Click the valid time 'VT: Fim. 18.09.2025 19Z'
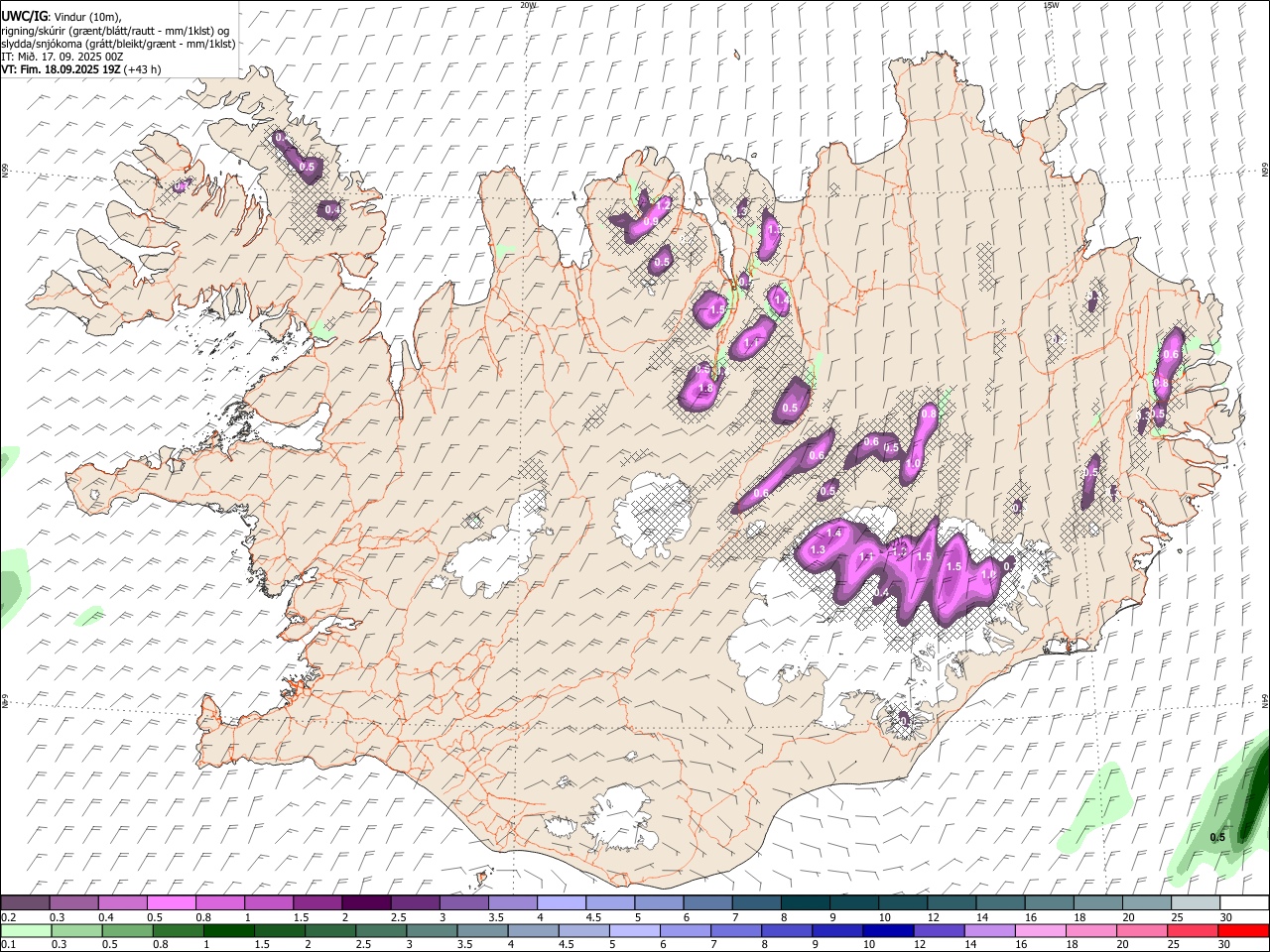Image resolution: width=1270 pixels, height=952 pixels. (x=61, y=69)
